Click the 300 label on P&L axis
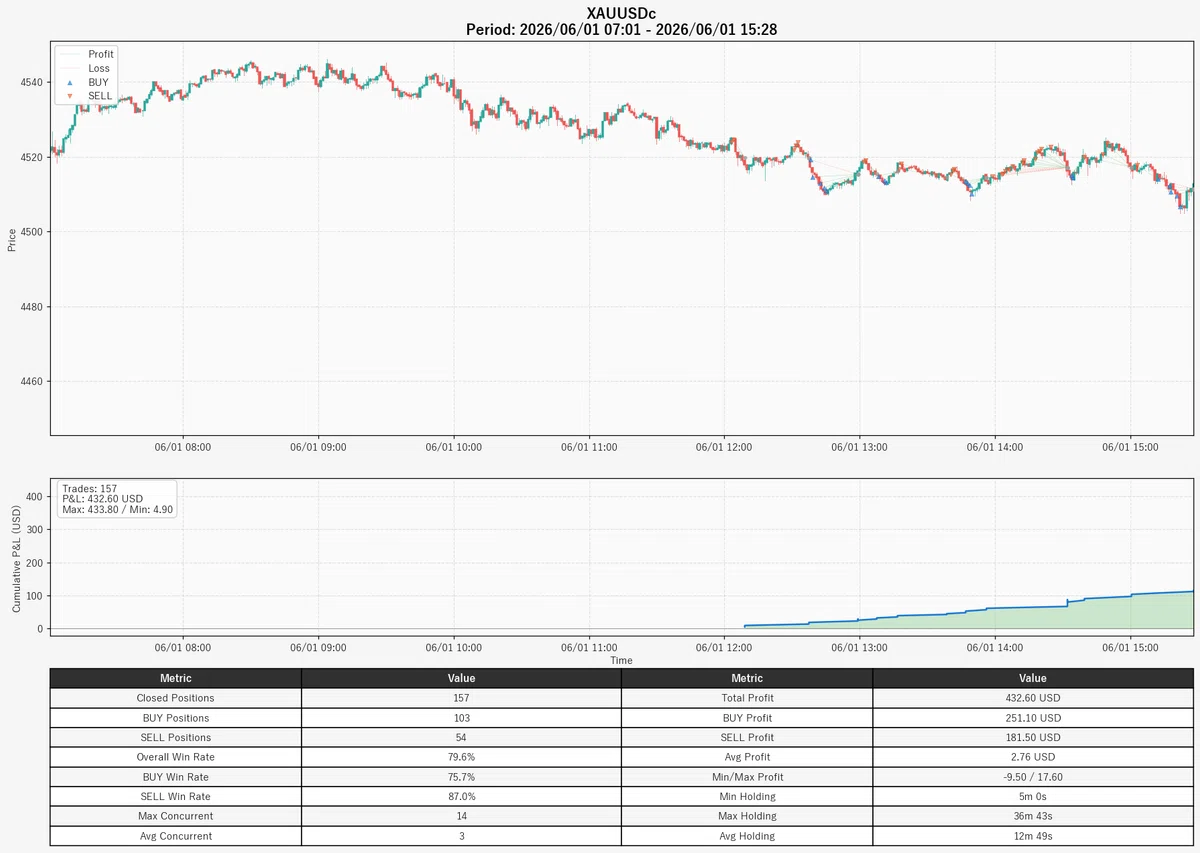The image size is (1200, 853). pos(36,530)
